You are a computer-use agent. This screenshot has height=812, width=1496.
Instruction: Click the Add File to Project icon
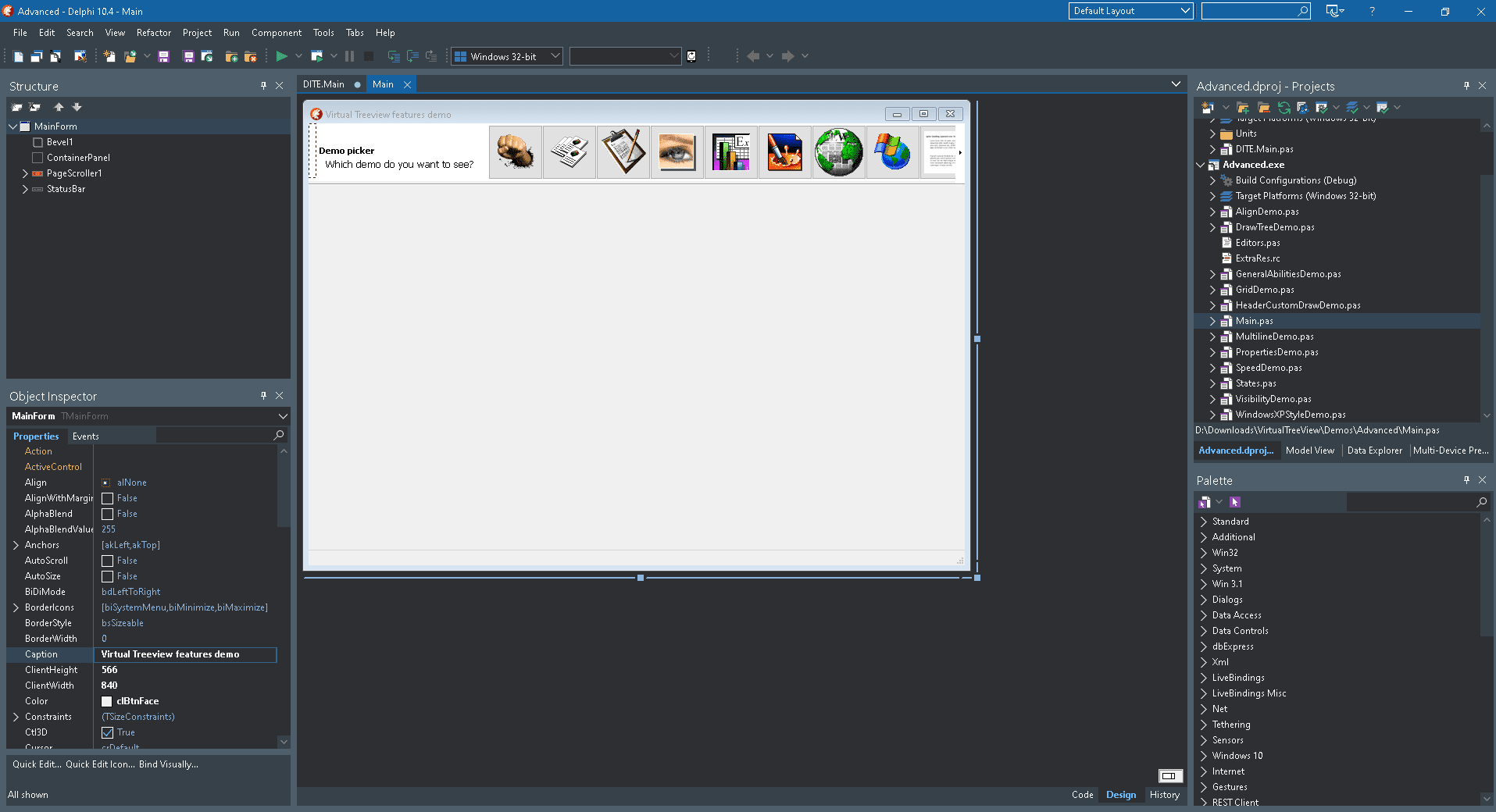(231, 56)
